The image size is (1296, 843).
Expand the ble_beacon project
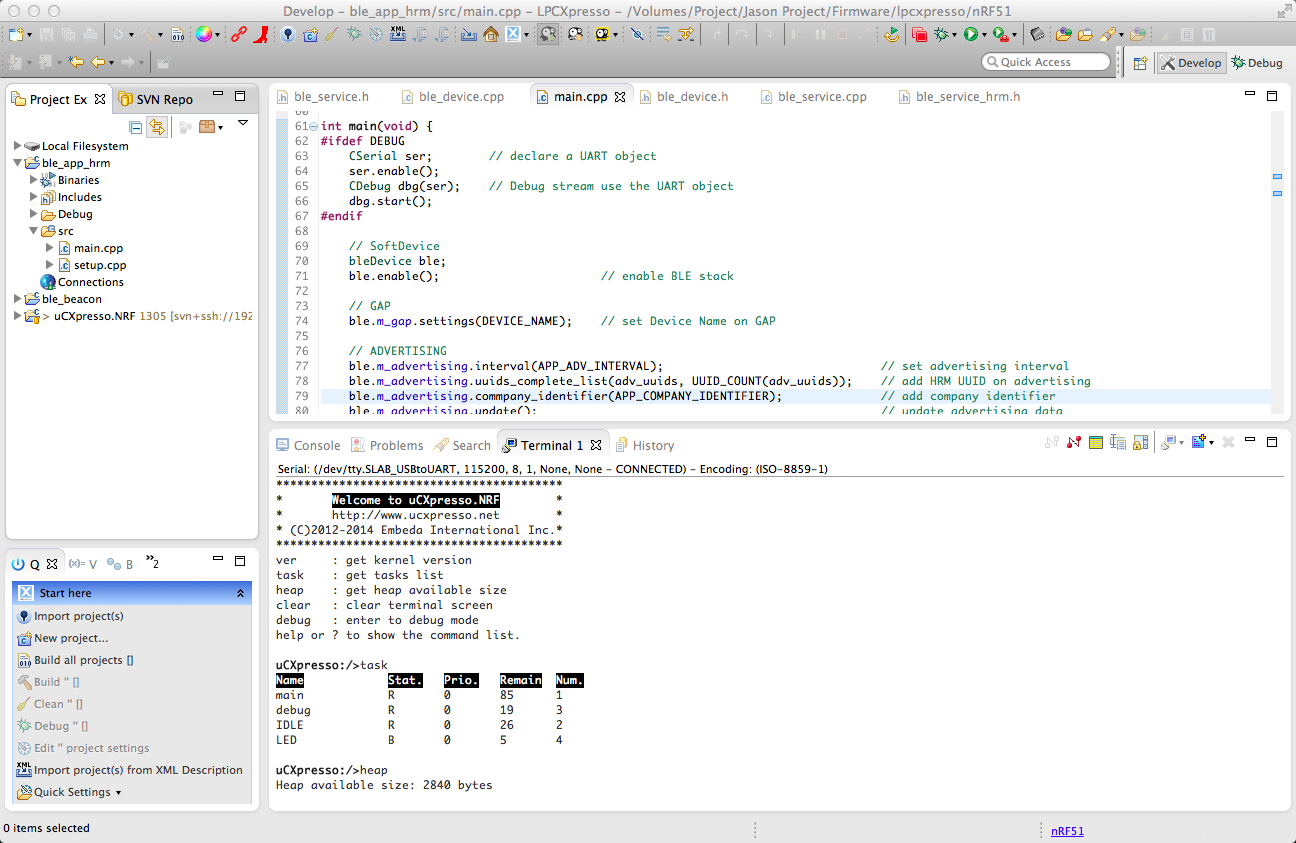[x=18, y=299]
